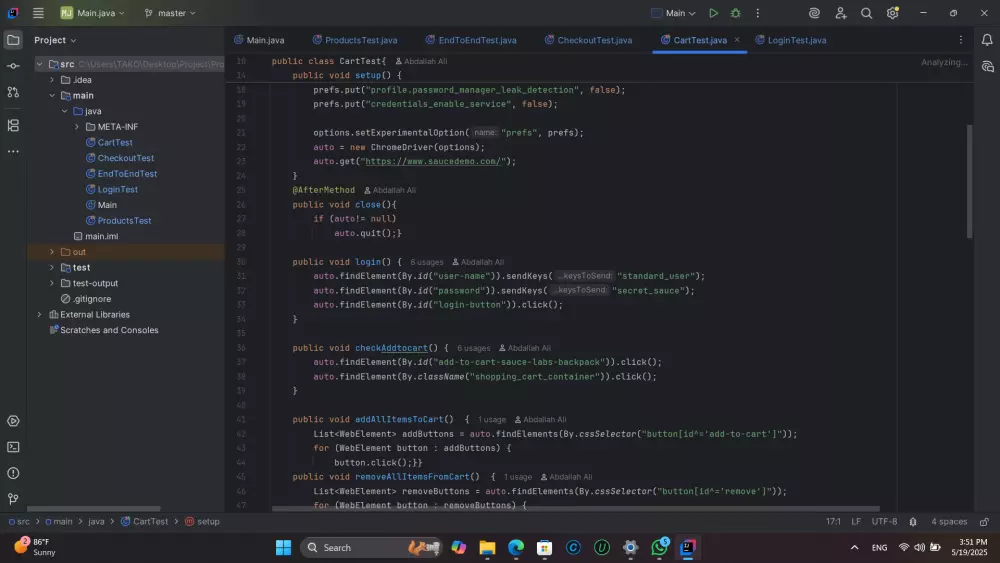Collapse the main folder
1000x563 pixels.
[52, 95]
